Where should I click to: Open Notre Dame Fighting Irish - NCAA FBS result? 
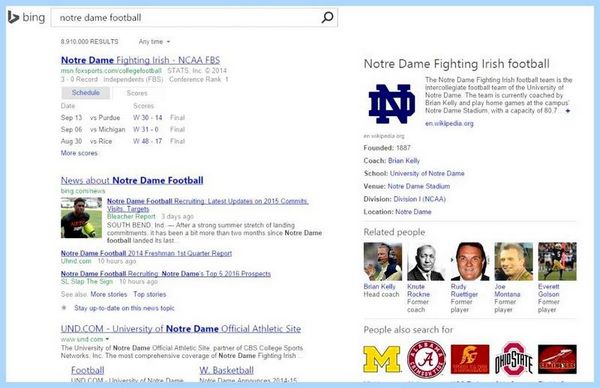click(x=140, y=60)
